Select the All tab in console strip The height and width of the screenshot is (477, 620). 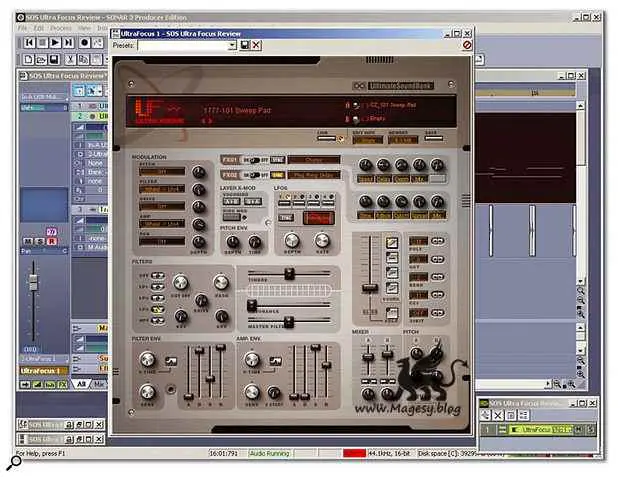coord(81,384)
